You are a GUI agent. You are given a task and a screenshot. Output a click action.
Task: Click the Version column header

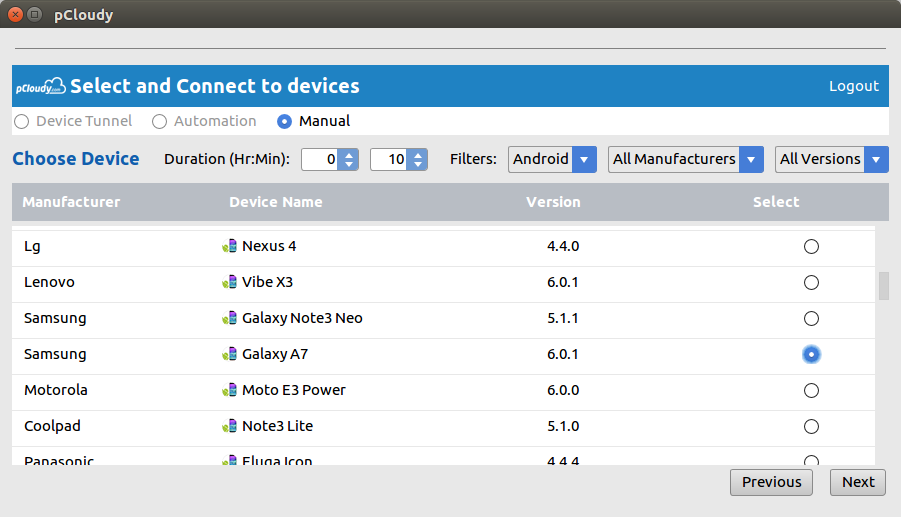553,202
